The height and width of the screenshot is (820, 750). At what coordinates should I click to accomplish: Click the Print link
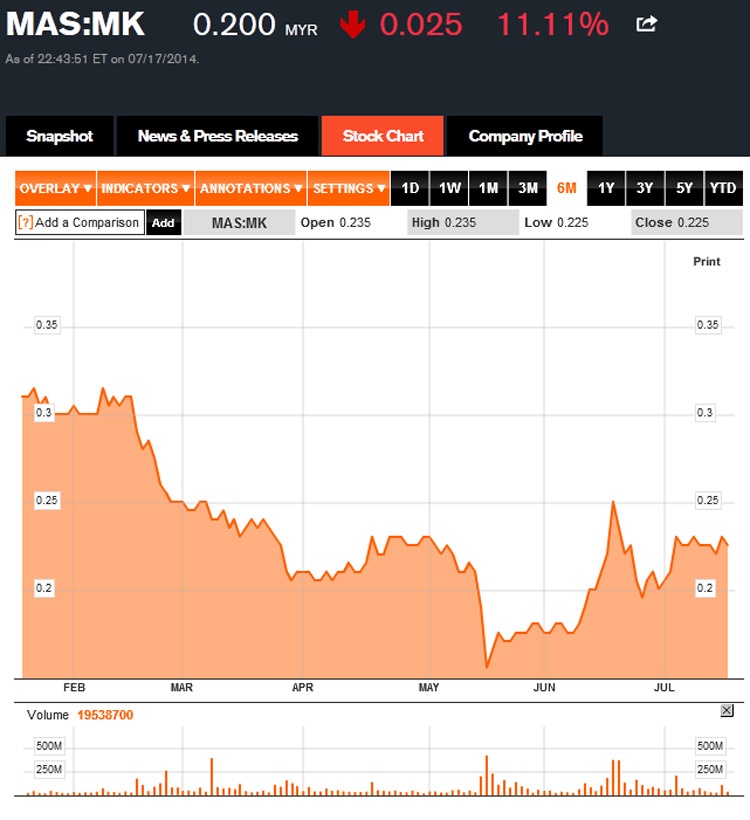pos(706,261)
